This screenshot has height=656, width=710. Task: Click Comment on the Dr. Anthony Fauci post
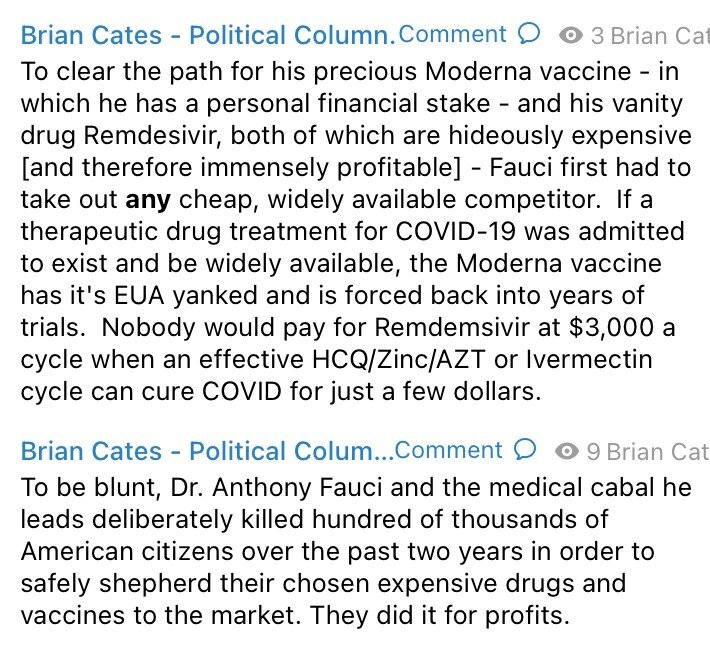click(449, 451)
